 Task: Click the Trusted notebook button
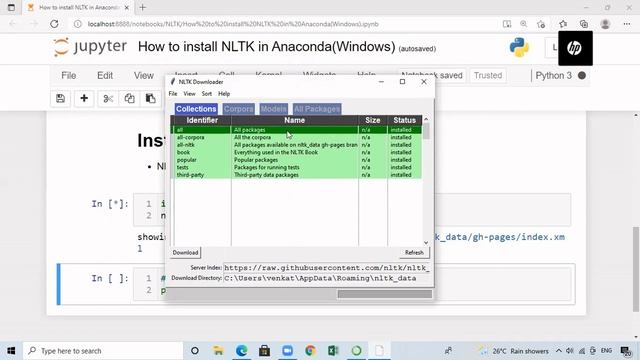pyautogui.click(x=488, y=76)
